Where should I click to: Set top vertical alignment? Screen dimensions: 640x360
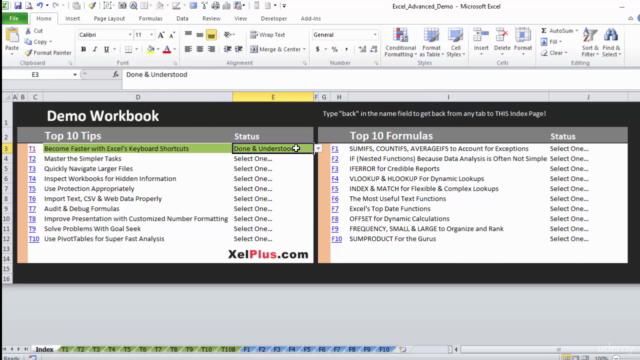click(188, 35)
